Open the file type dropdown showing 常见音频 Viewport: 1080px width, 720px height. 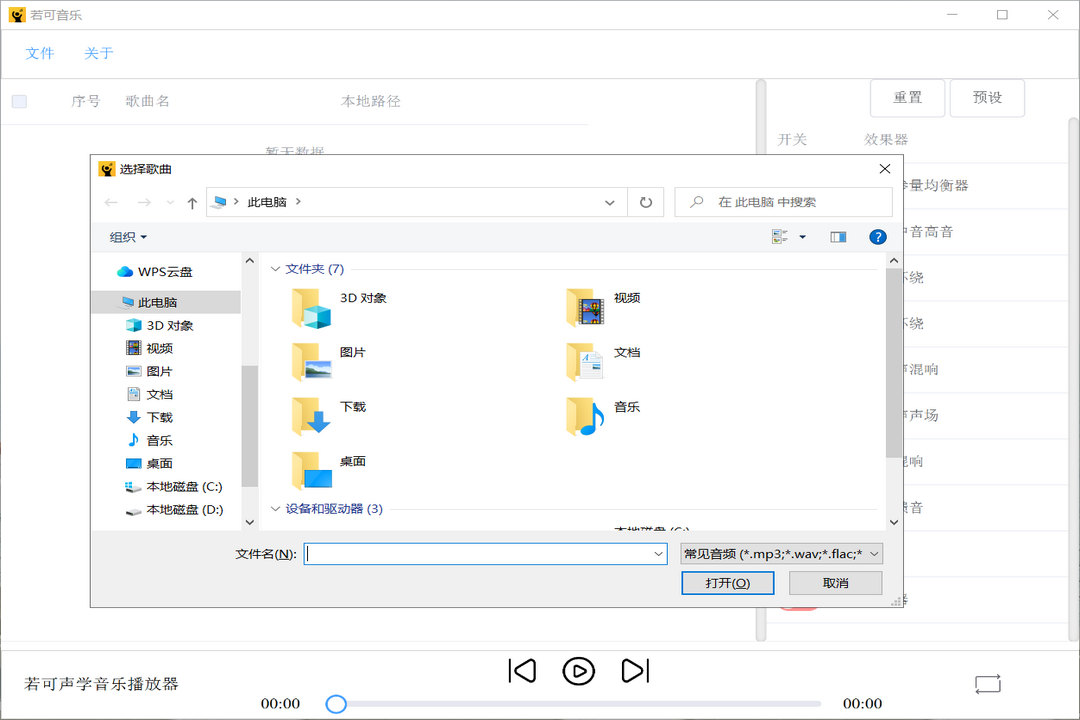[781, 553]
